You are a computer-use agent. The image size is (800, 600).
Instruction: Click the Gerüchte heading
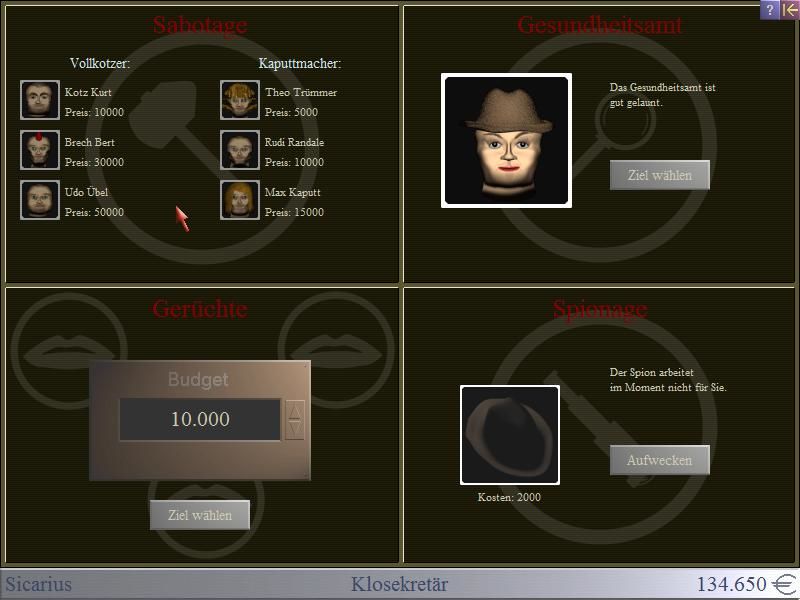(200, 309)
